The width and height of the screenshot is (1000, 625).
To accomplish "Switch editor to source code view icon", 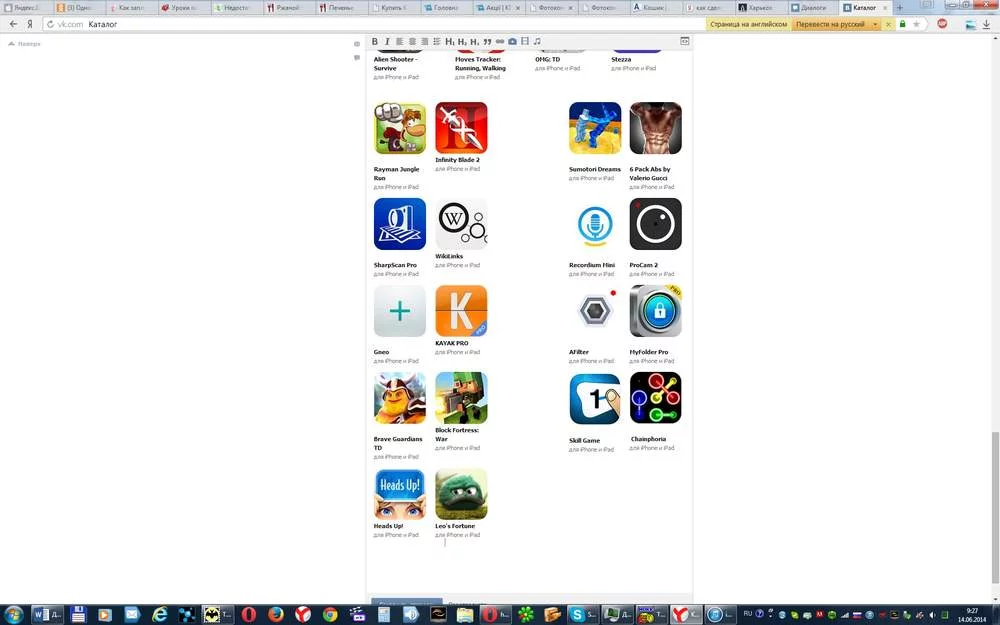I will point(684,41).
